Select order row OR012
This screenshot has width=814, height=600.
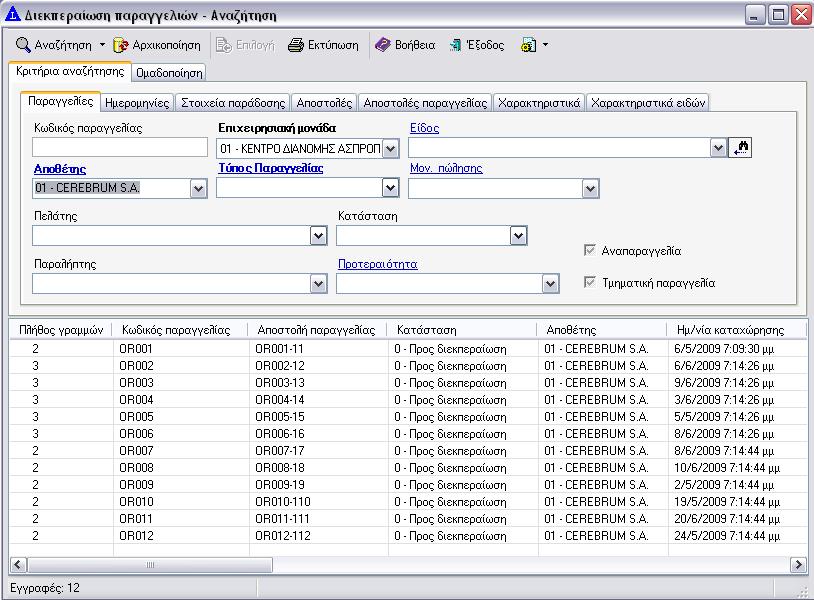coord(407,536)
